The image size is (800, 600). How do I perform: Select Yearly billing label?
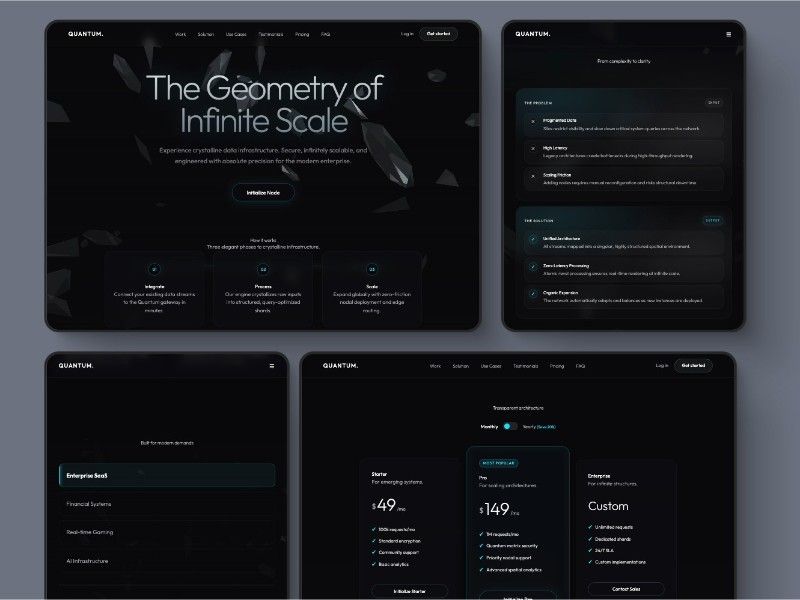pos(539,427)
